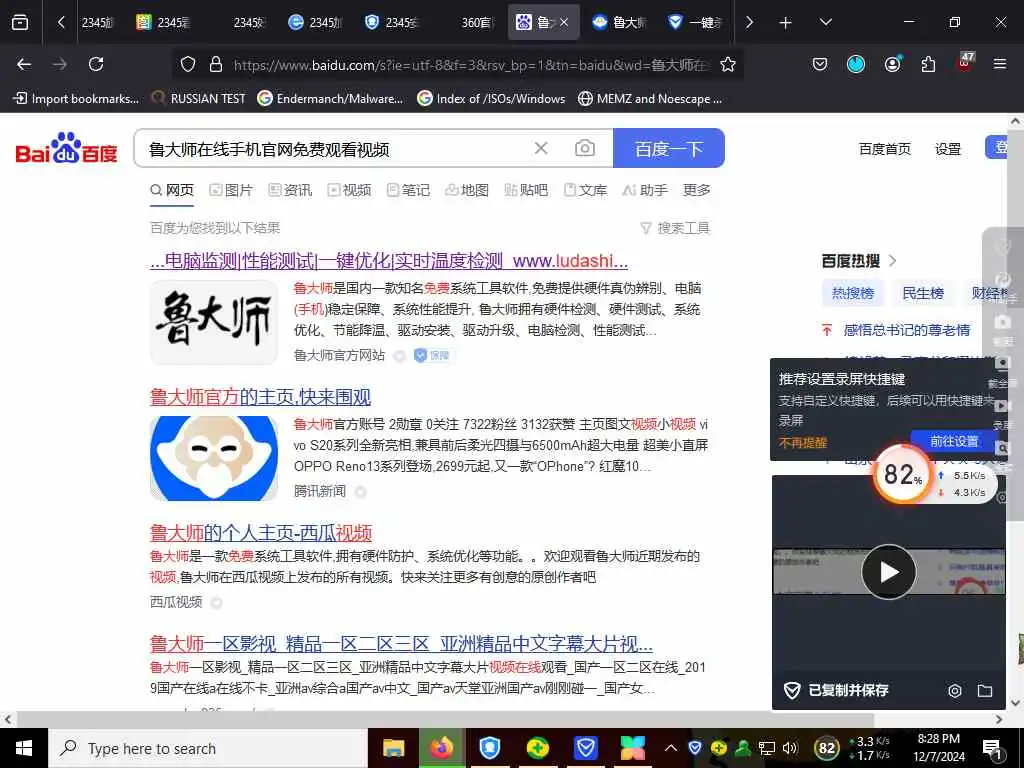The image size is (1024, 768).
Task: Open a new tab with plus button
Action: [x=786, y=23]
